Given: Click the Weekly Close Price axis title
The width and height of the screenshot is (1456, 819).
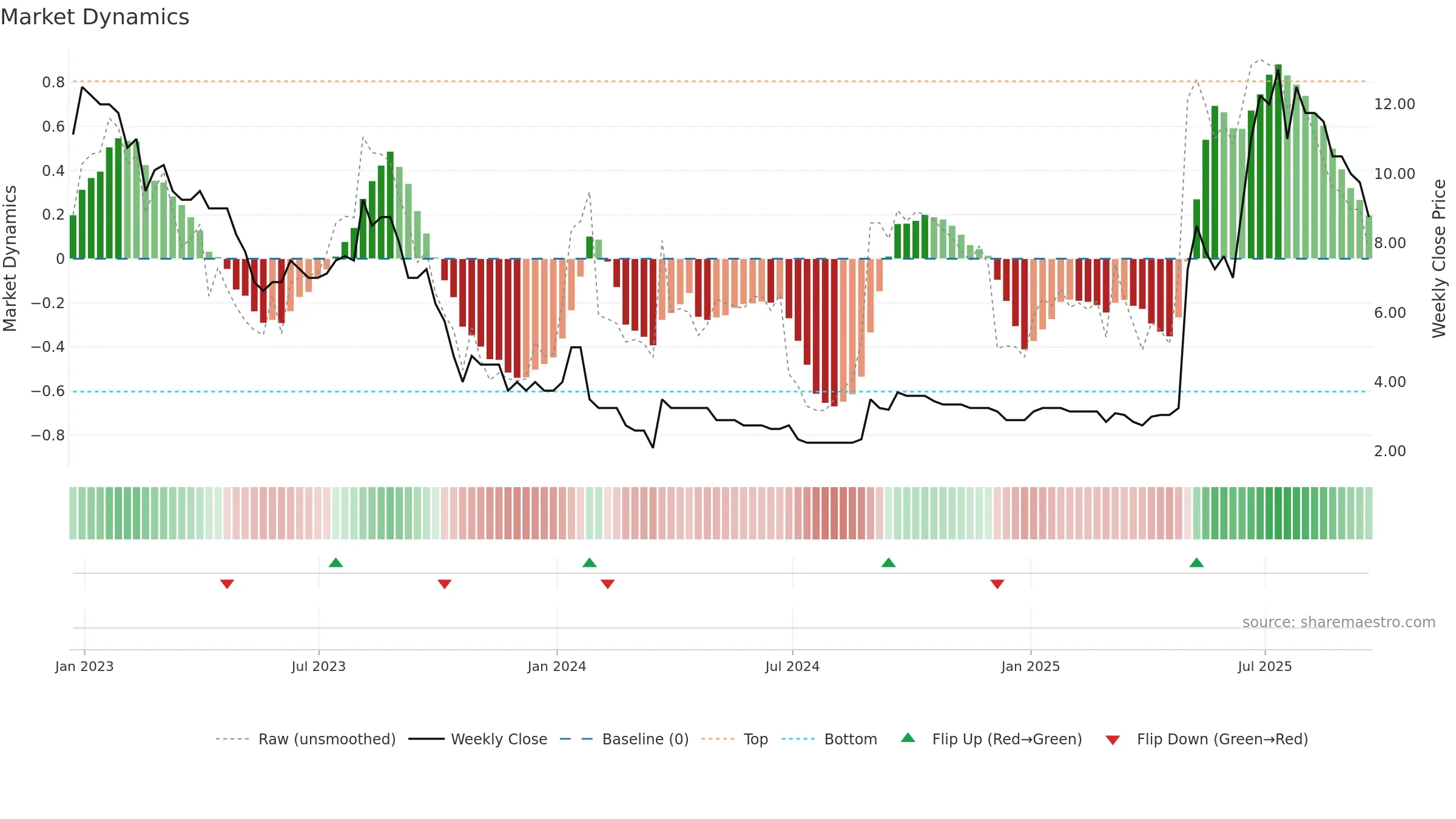Looking at the screenshot, I should point(1439,258).
